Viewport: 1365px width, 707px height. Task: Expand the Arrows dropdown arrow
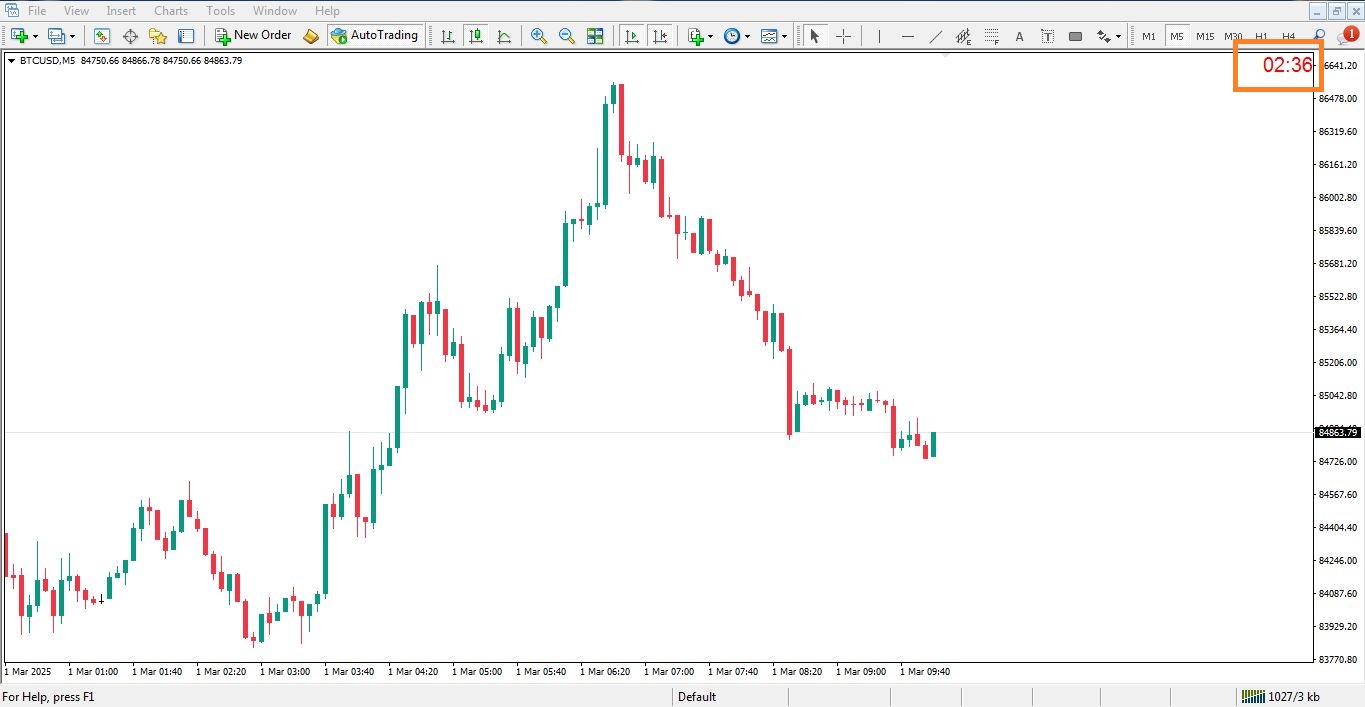(x=1118, y=36)
